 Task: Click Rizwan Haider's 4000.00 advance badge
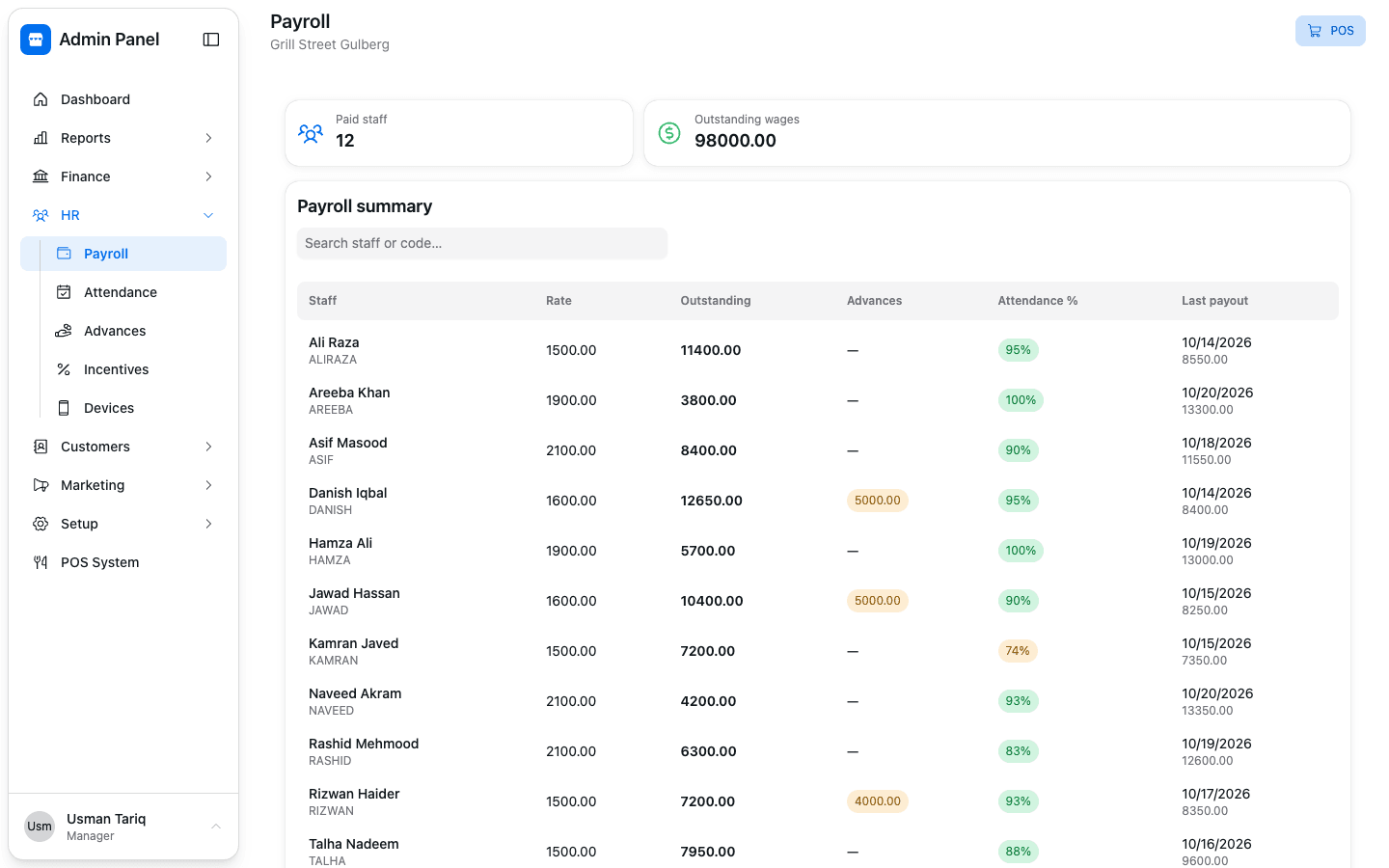878,801
